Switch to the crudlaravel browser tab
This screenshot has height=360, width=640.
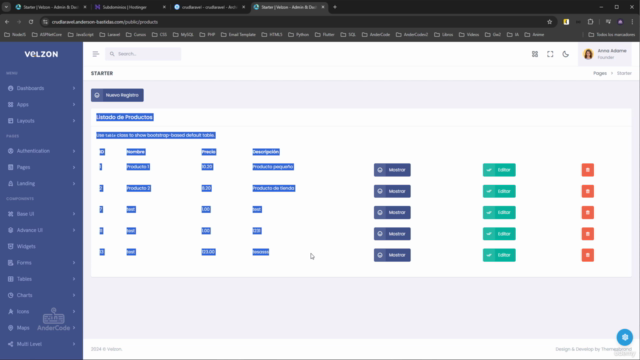[209, 7]
